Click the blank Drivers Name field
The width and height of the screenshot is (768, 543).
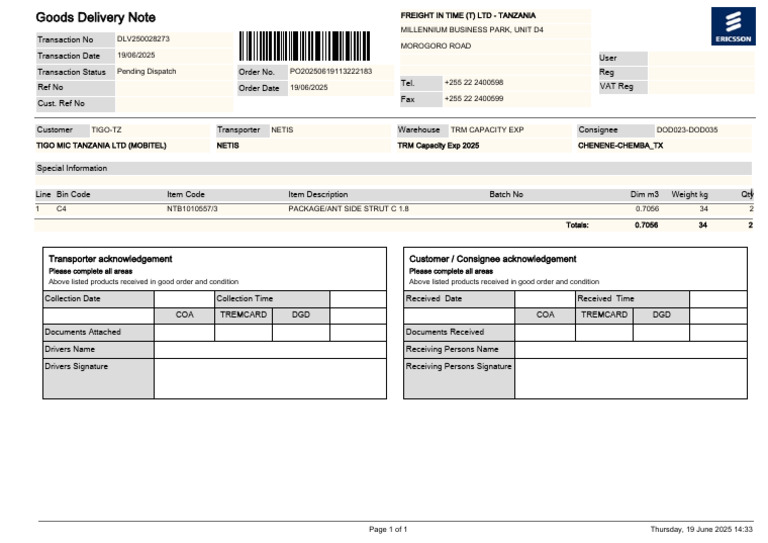click(x=270, y=350)
